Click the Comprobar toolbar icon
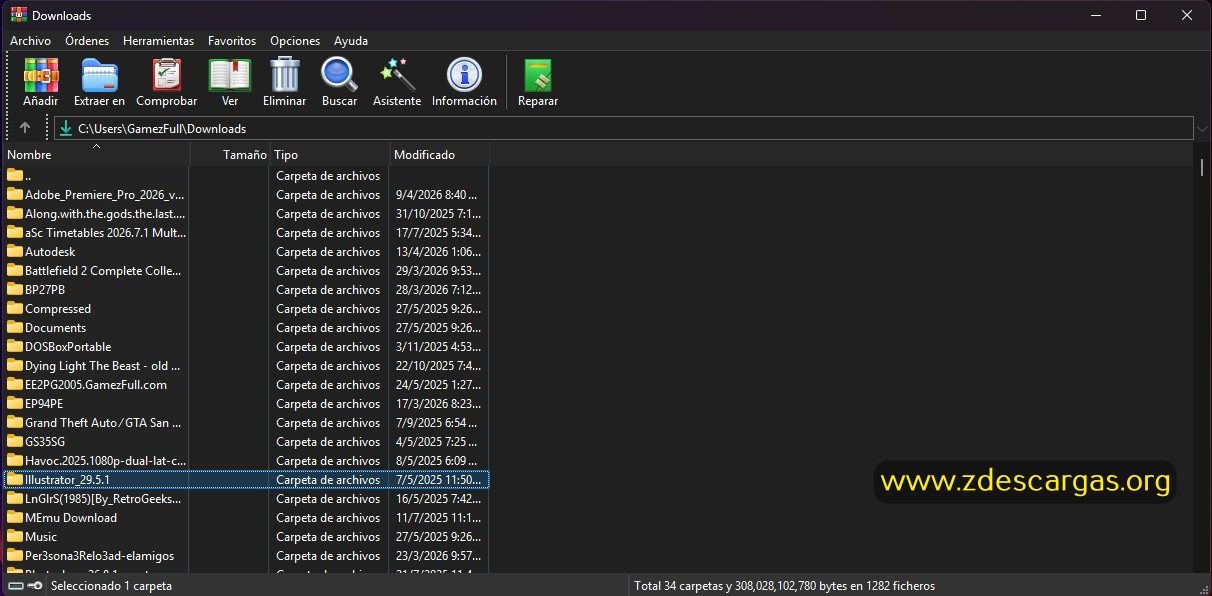The image size is (1212, 596). coord(167,76)
